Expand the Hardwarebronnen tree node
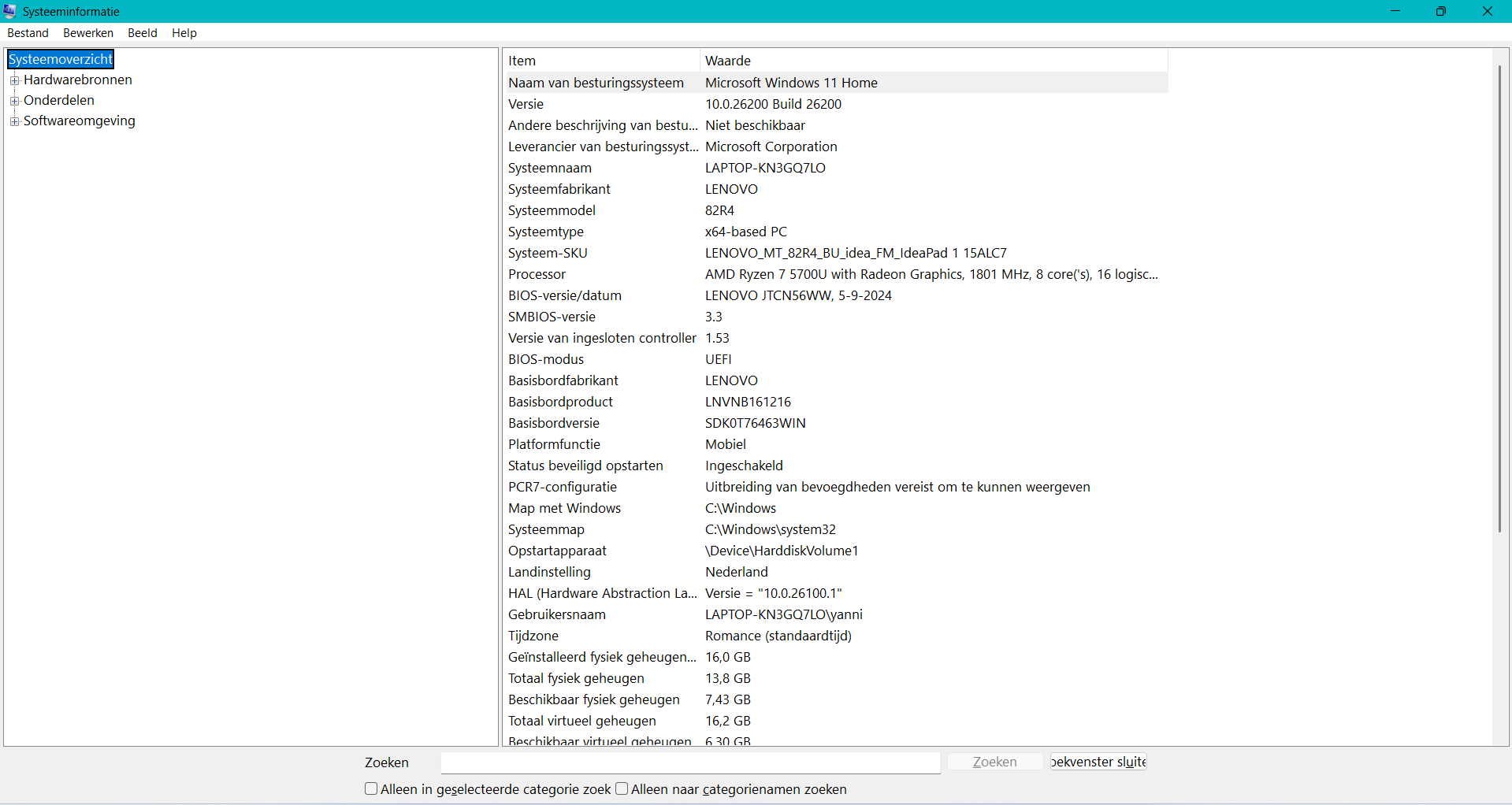Image resolution: width=1512 pixels, height=805 pixels. click(x=14, y=80)
